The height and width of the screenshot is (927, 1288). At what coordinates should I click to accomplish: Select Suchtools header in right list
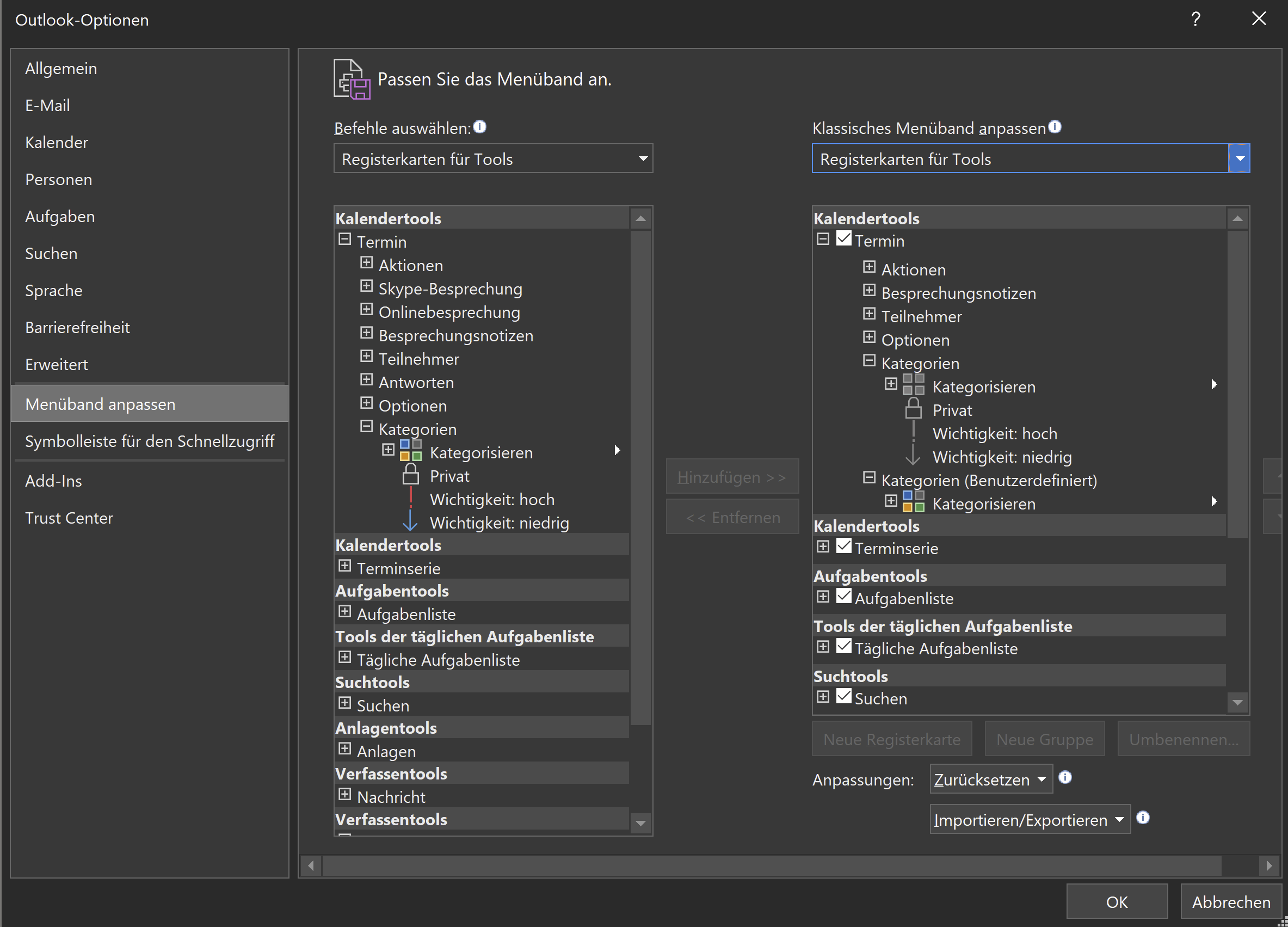pyautogui.click(x=1019, y=676)
